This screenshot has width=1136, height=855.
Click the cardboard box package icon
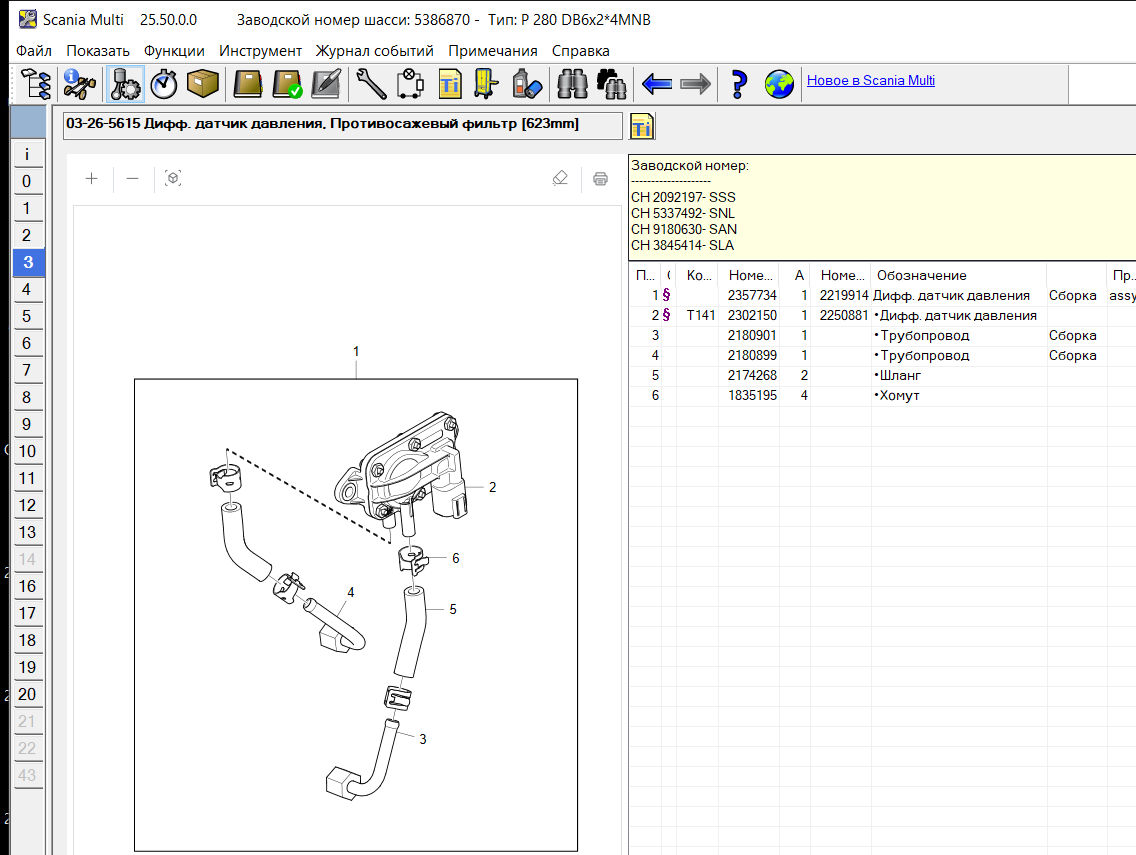click(203, 84)
